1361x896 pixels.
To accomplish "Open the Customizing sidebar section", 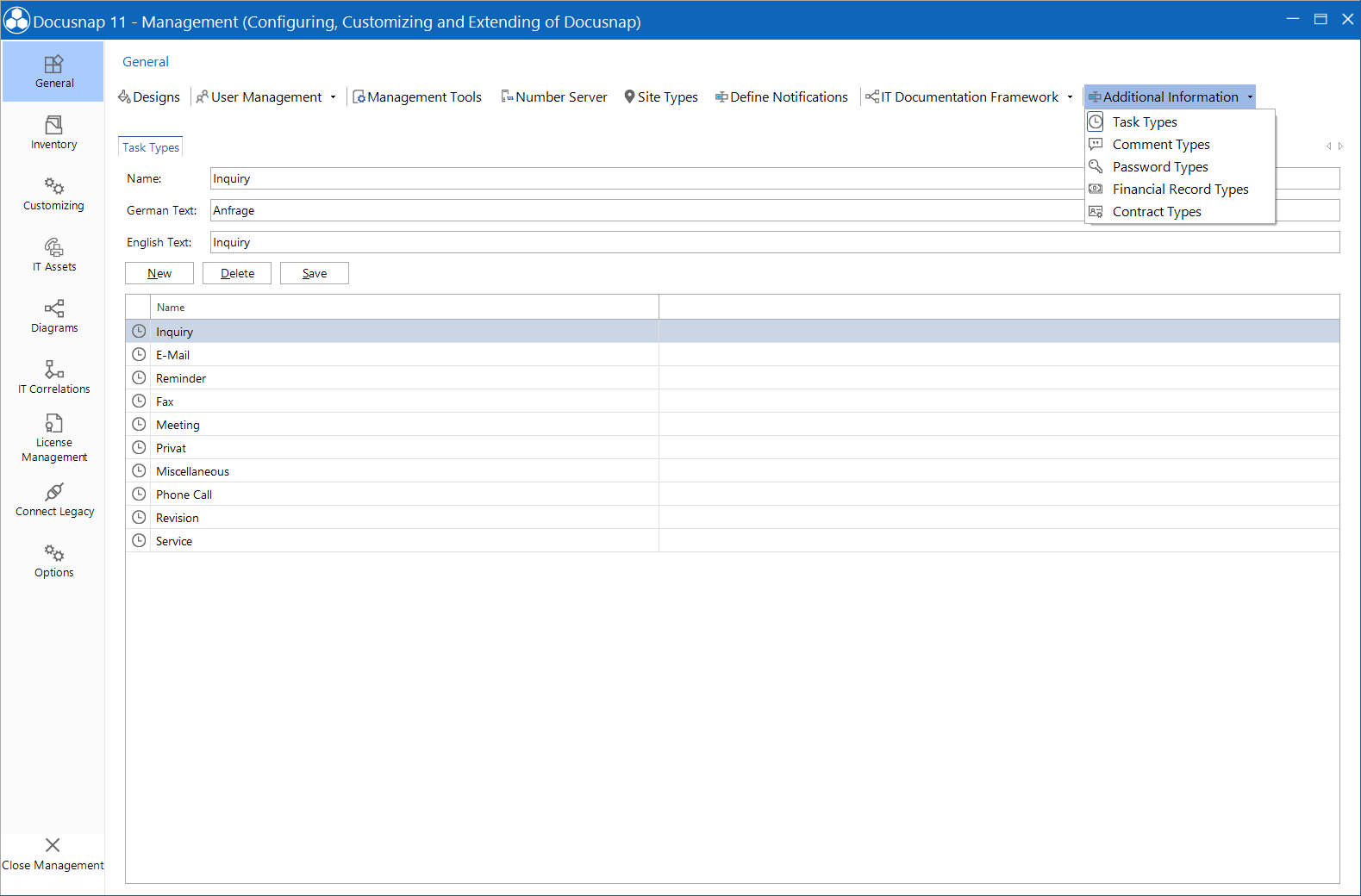I will click(53, 194).
